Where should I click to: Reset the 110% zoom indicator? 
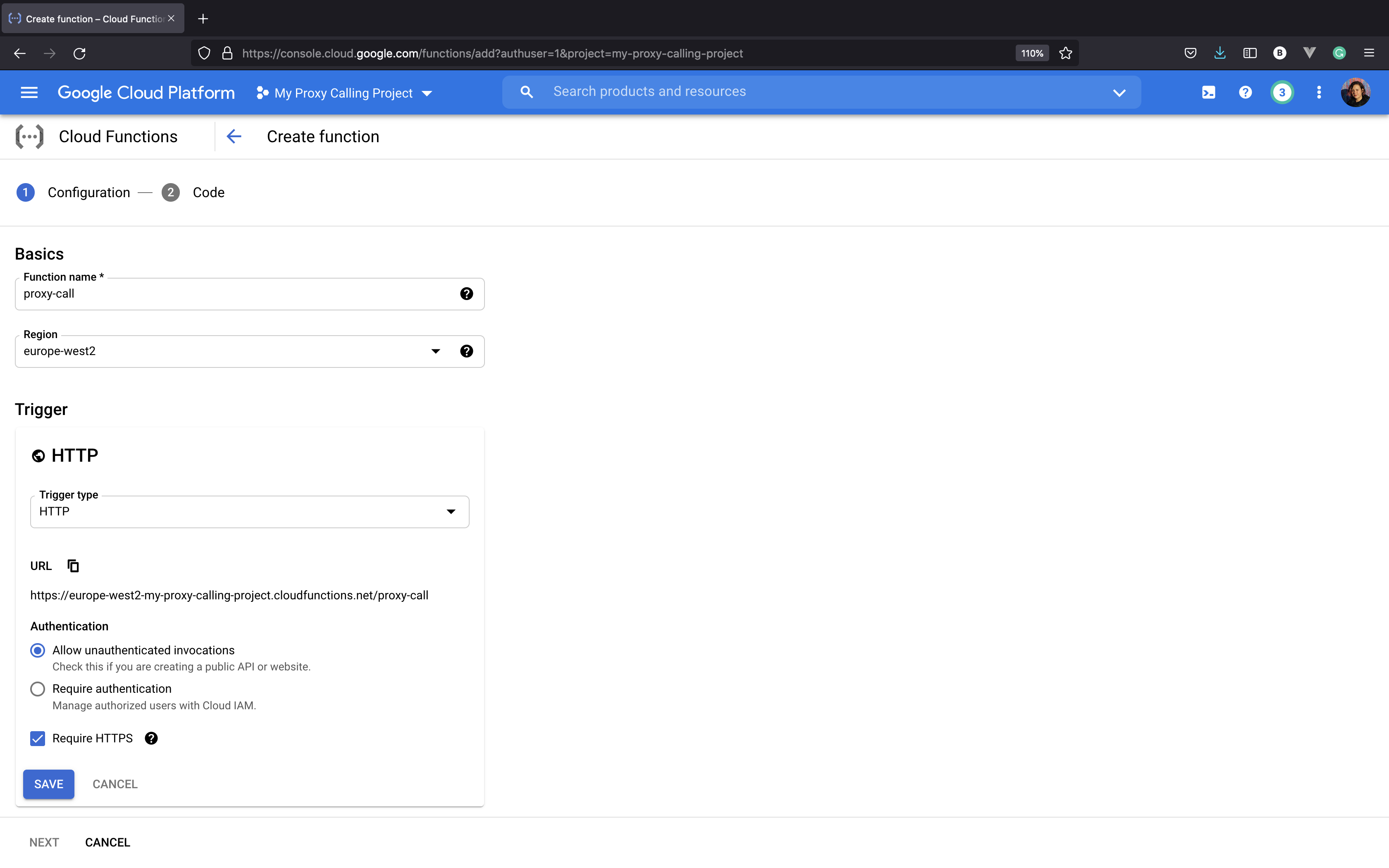[1032, 53]
